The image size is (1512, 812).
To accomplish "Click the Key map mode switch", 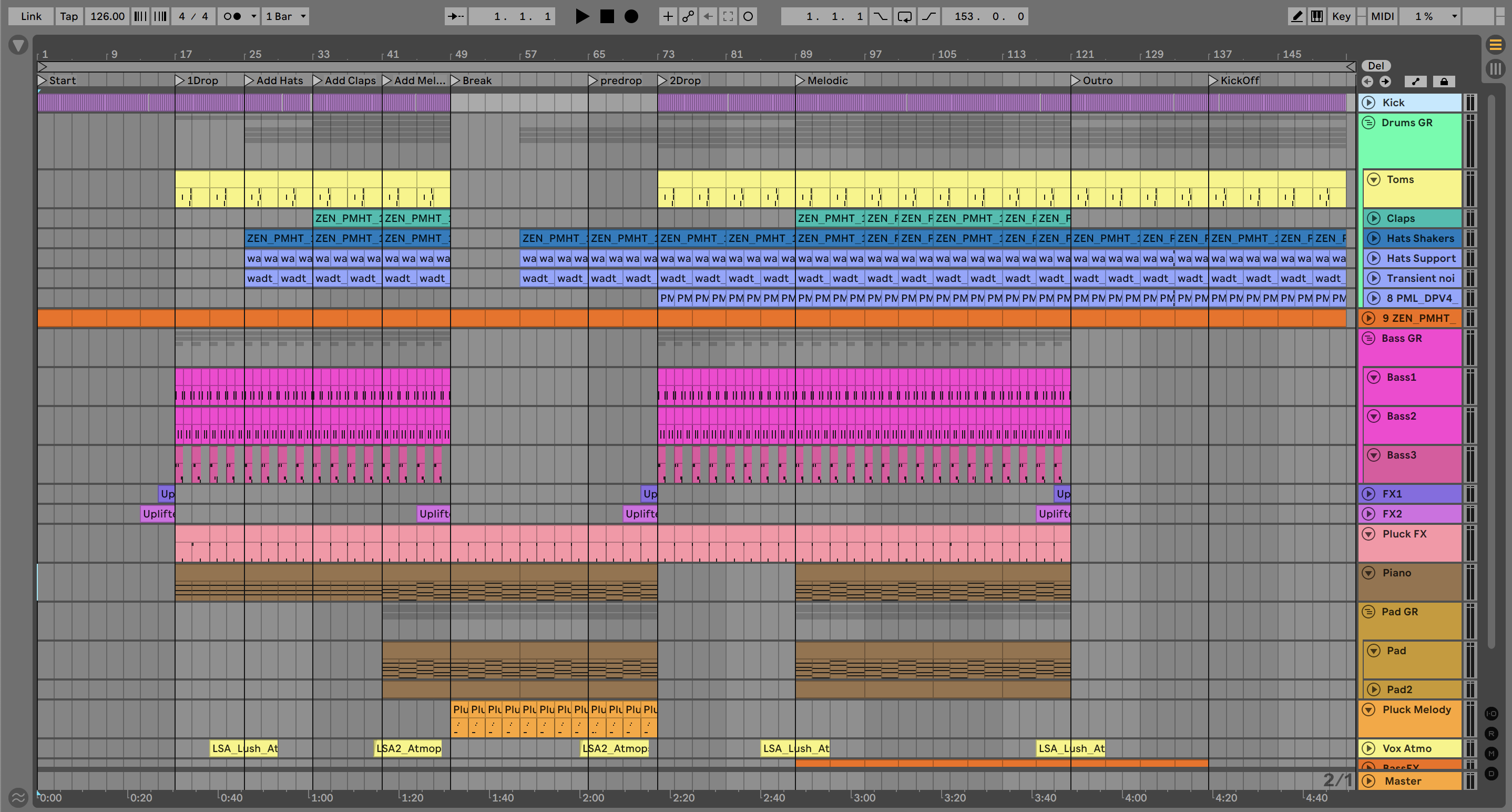I will (1341, 16).
